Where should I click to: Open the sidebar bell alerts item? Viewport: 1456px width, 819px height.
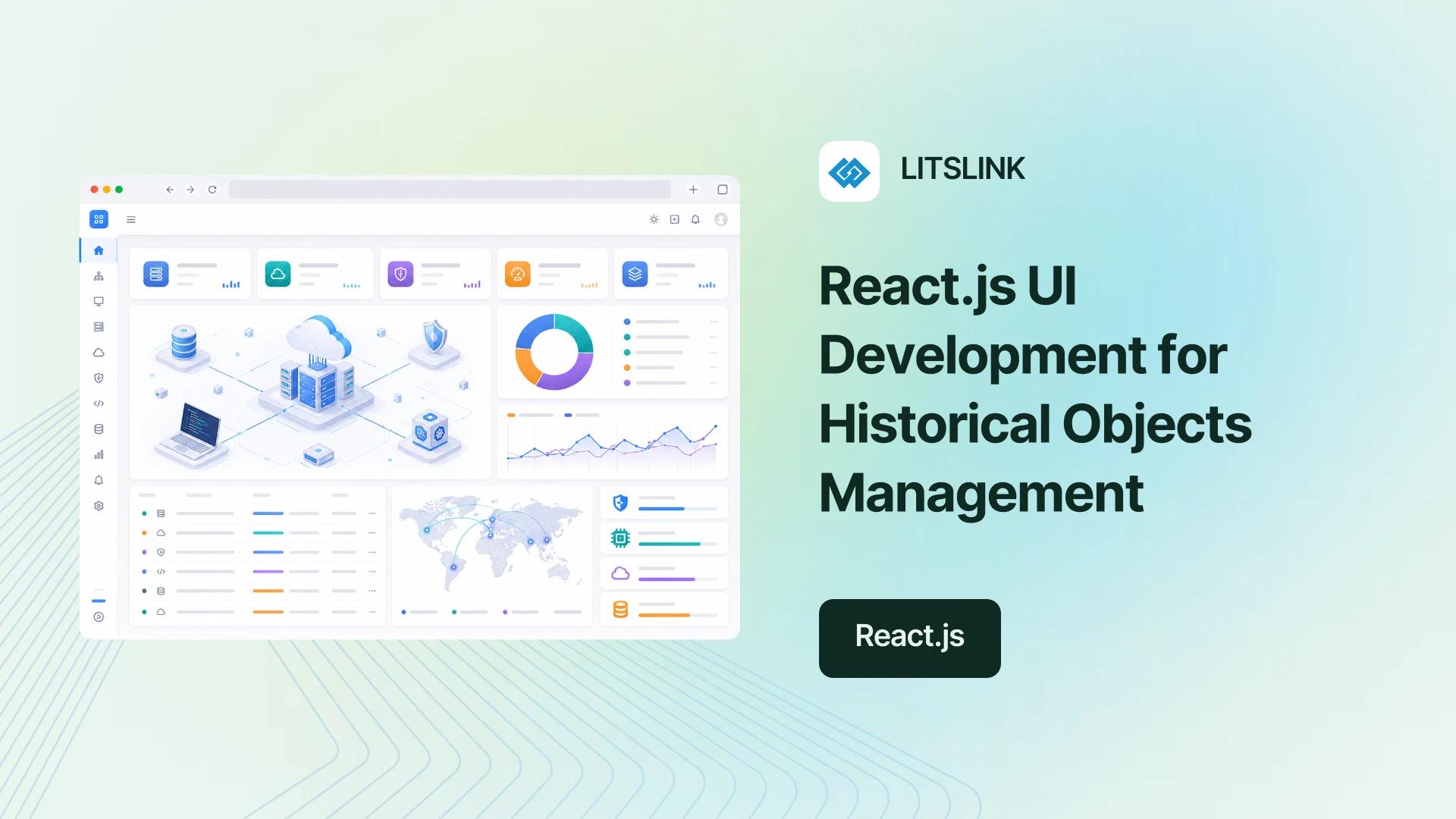(x=99, y=480)
